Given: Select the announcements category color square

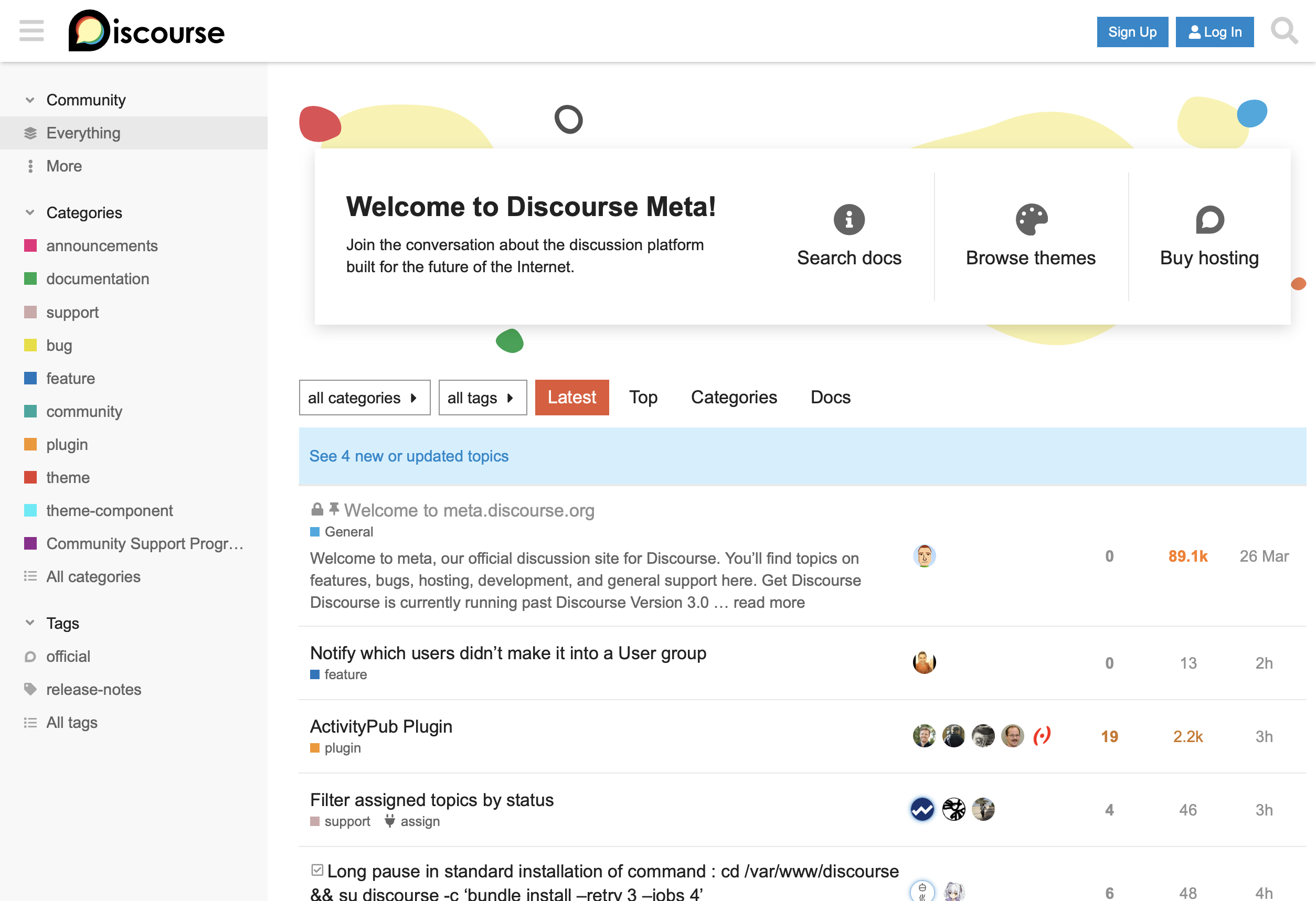Looking at the screenshot, I should 30,245.
